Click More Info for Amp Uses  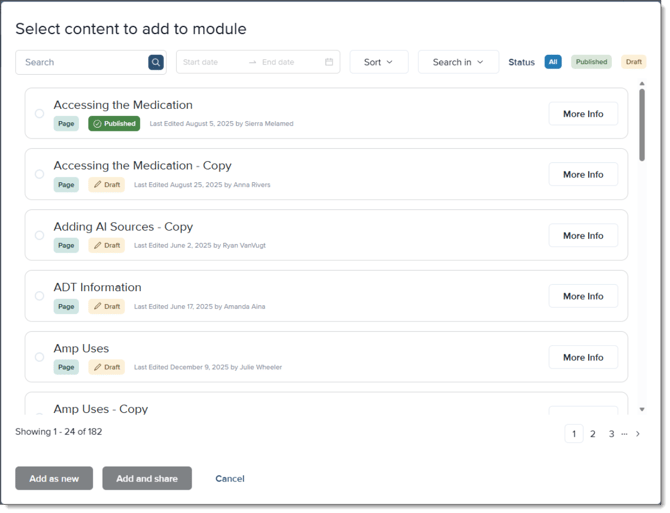(583, 357)
